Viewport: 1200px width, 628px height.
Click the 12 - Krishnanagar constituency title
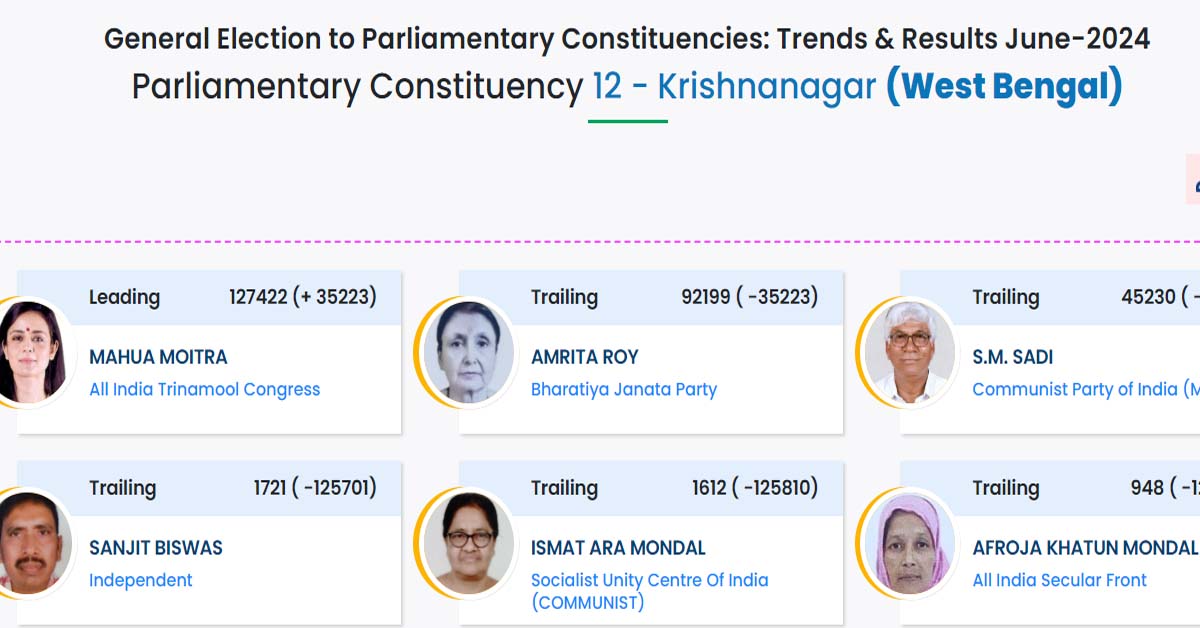(735, 87)
